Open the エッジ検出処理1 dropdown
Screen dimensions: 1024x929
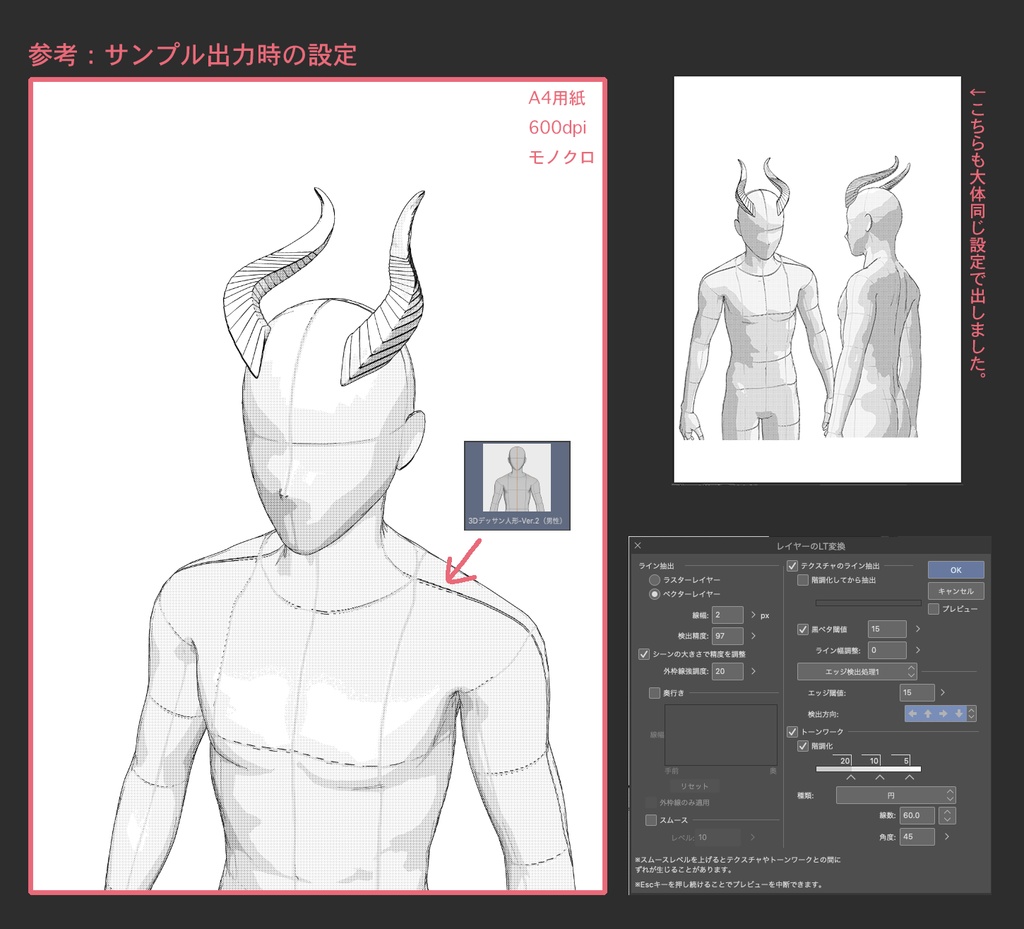857,671
